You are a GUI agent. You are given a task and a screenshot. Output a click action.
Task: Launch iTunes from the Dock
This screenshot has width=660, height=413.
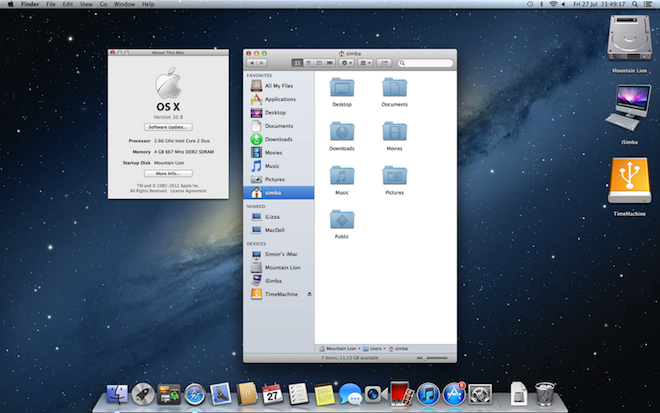(x=429, y=395)
